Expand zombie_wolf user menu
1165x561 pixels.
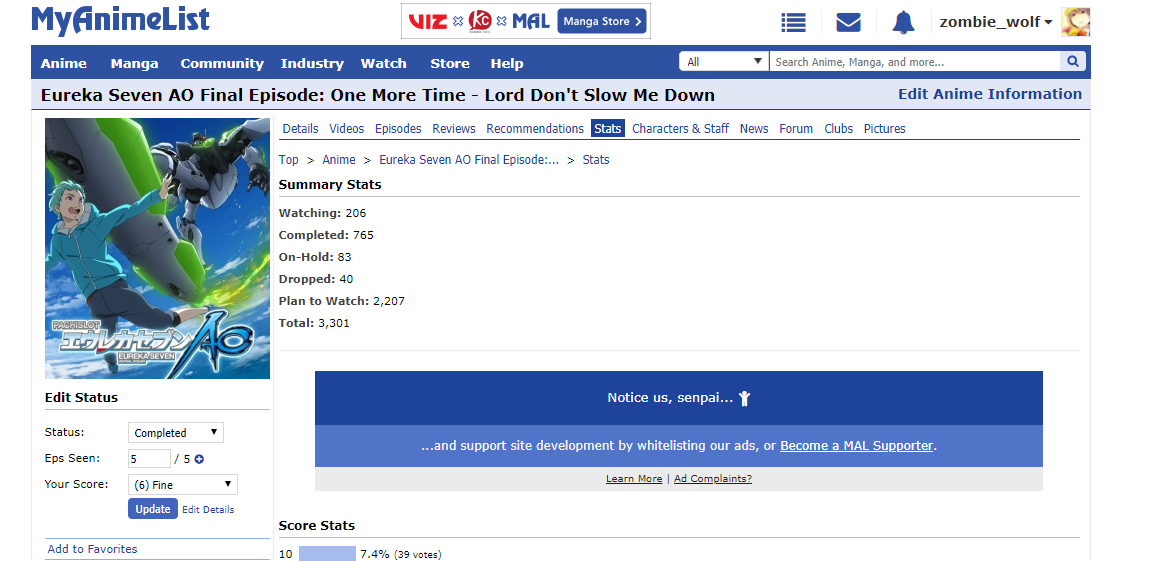coord(995,22)
